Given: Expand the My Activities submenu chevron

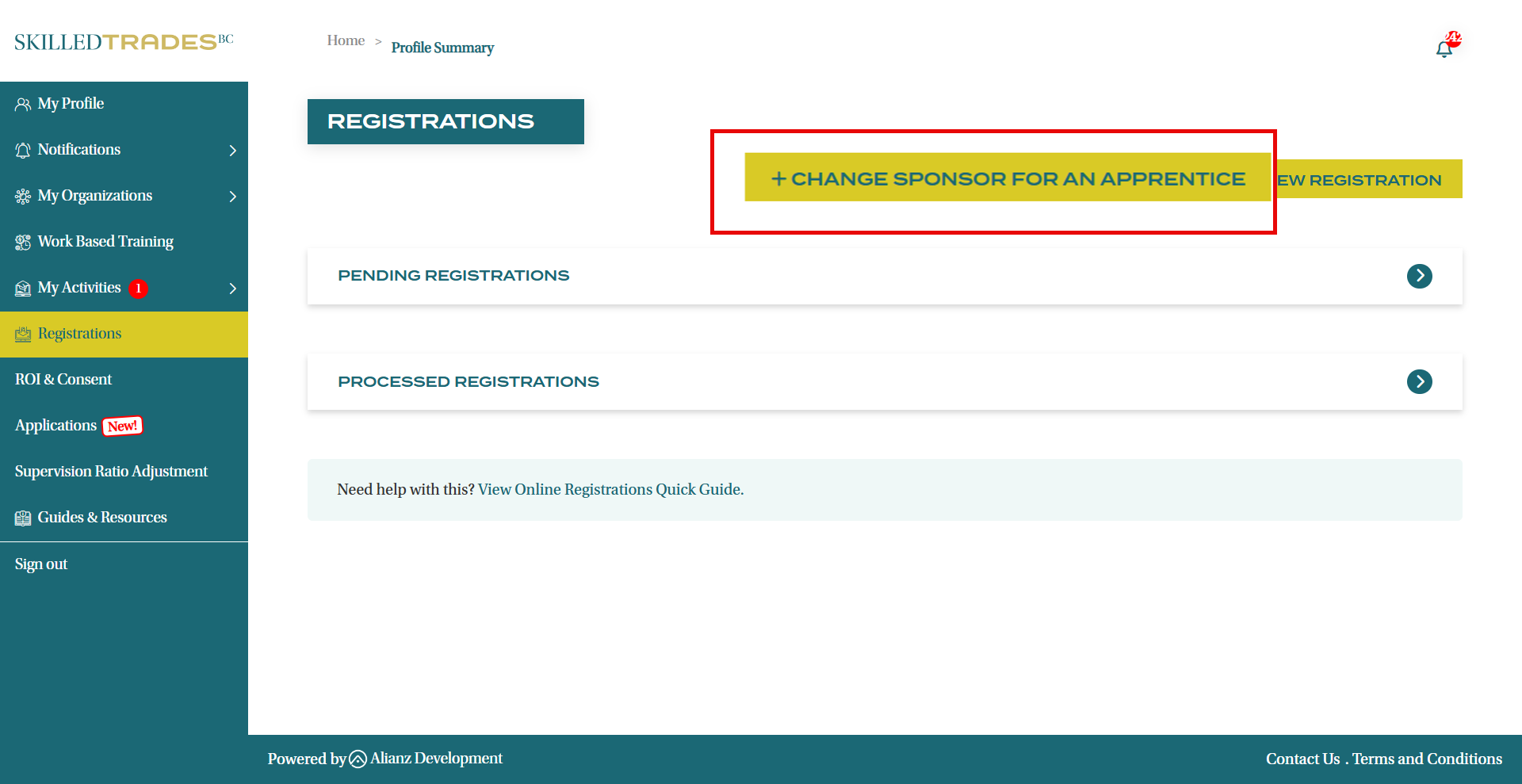Looking at the screenshot, I should tap(232, 289).
